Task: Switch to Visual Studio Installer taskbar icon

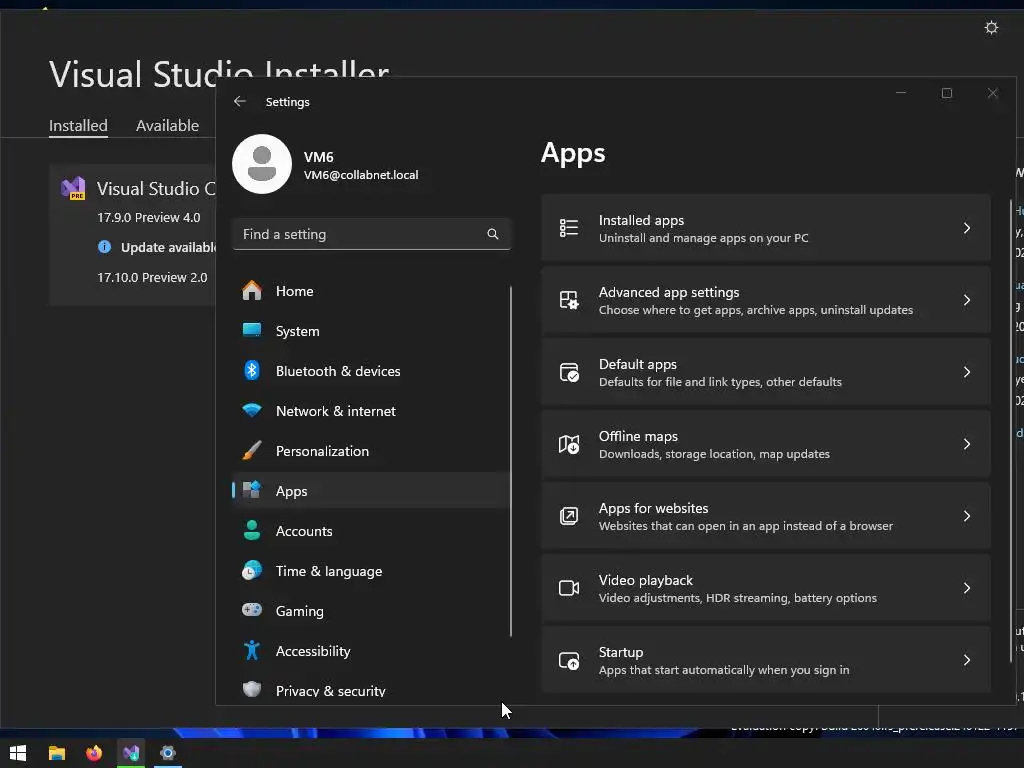Action: click(x=131, y=753)
